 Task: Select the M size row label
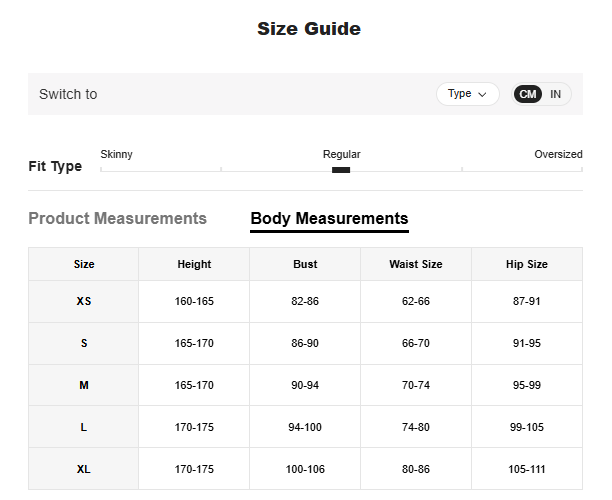click(84, 385)
